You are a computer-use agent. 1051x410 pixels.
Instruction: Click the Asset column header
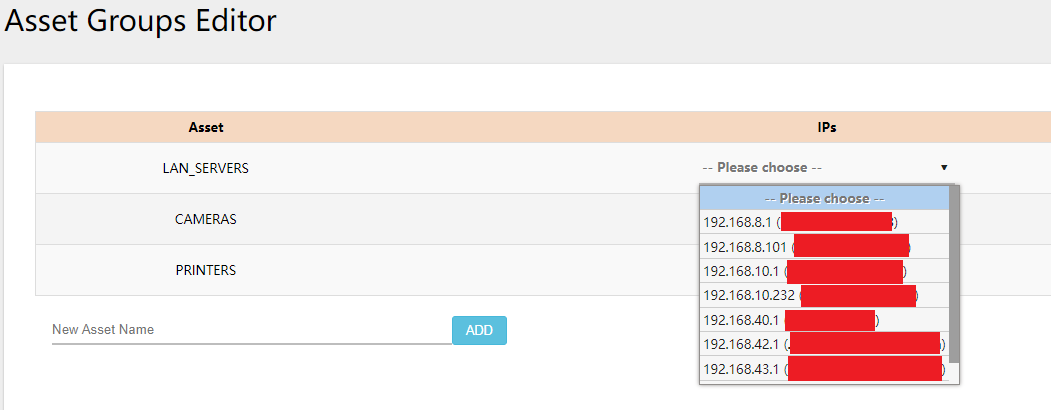point(205,127)
